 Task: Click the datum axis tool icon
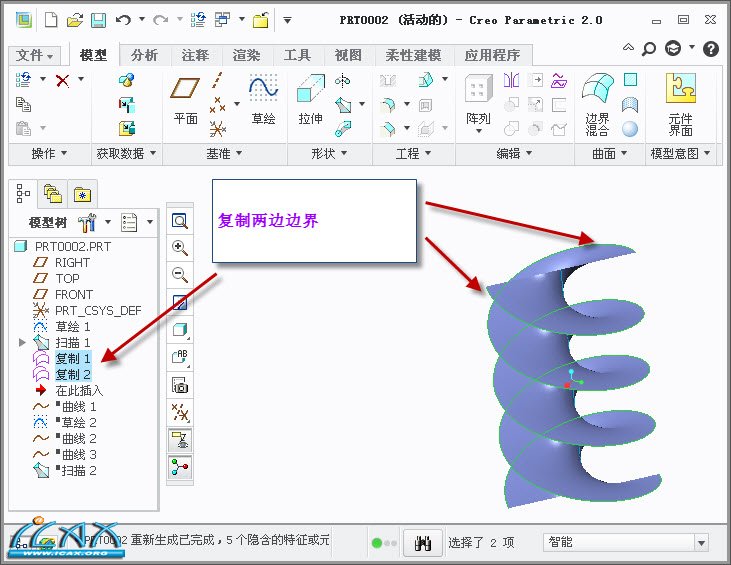[217, 80]
